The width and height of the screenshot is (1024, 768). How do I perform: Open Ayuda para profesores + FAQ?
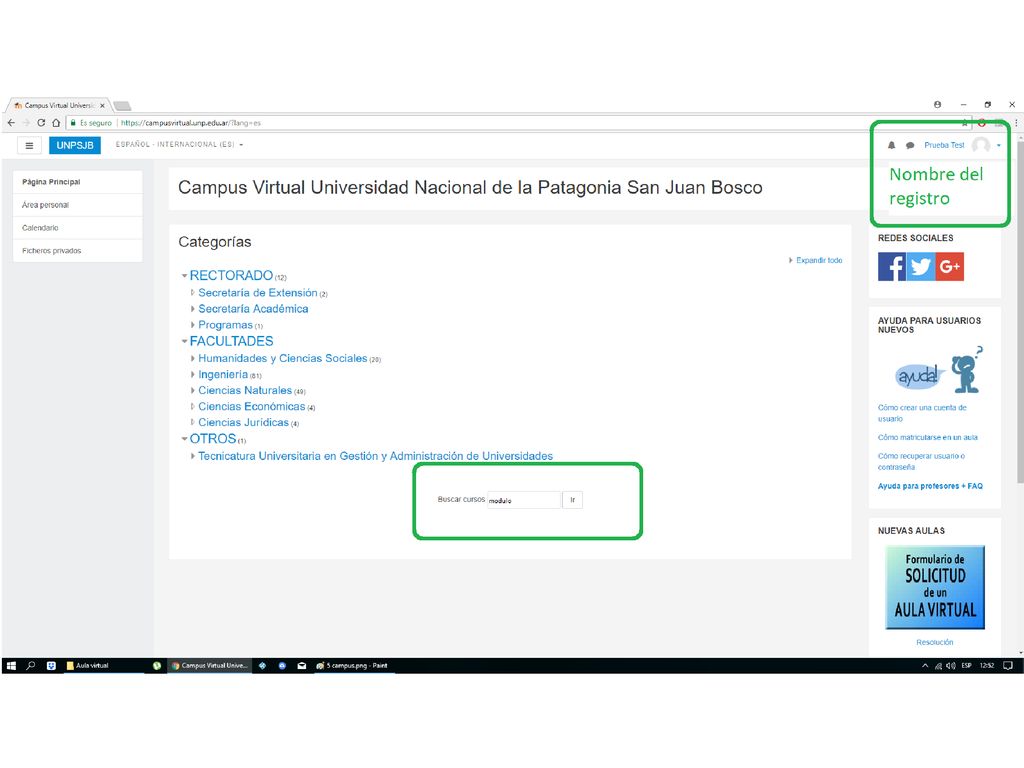[930, 486]
